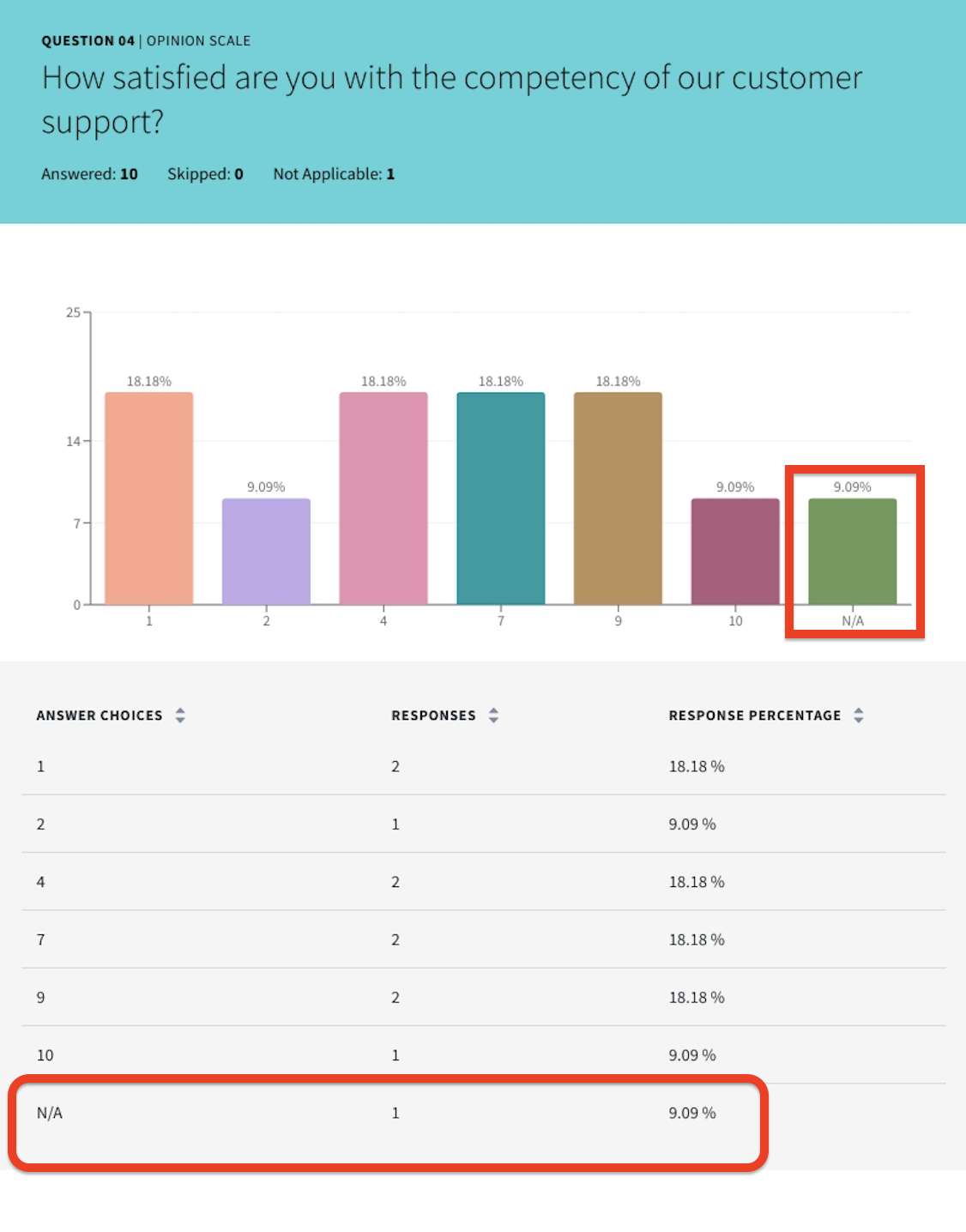
Task: Click the 9.09 % percentage in row 10
Action: pyautogui.click(x=692, y=1055)
